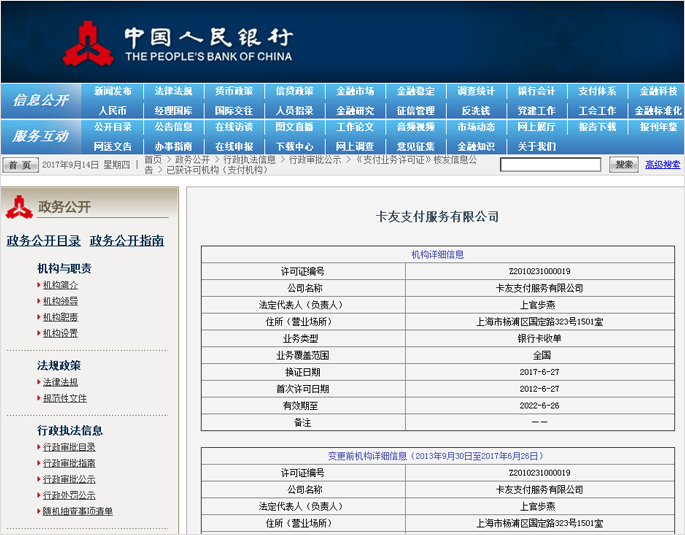Open 关于我们 navigation item
This screenshot has width=685, height=535.
tap(536, 146)
